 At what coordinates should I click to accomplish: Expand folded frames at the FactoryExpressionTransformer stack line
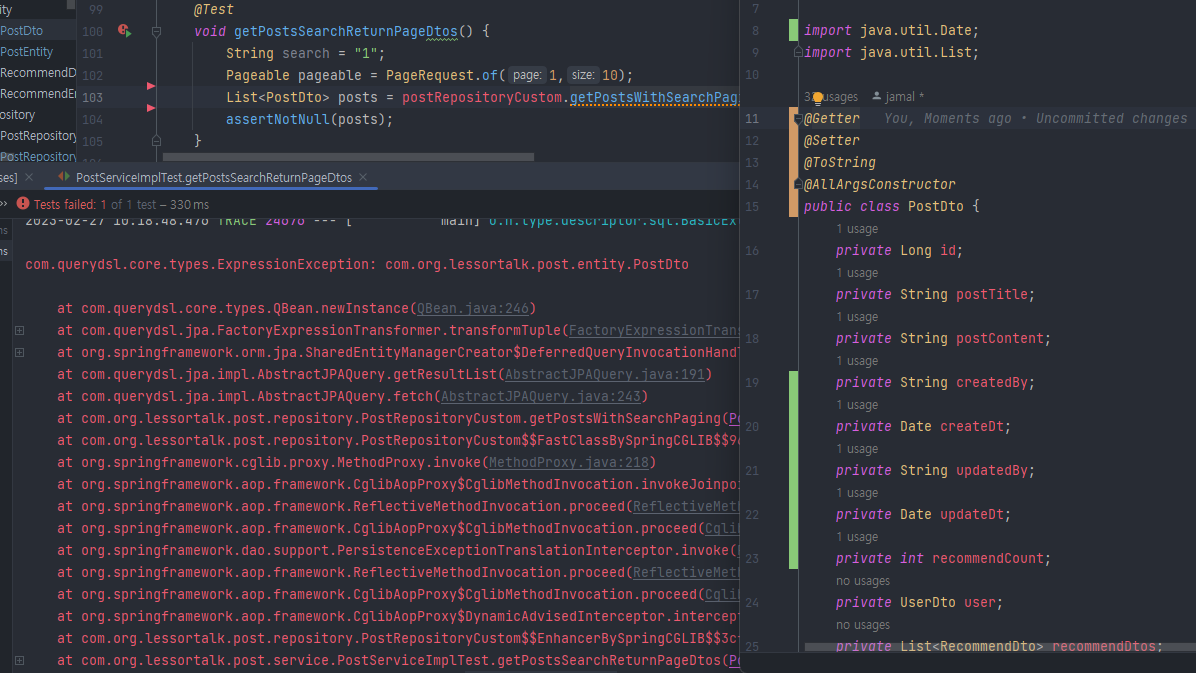[x=20, y=330]
